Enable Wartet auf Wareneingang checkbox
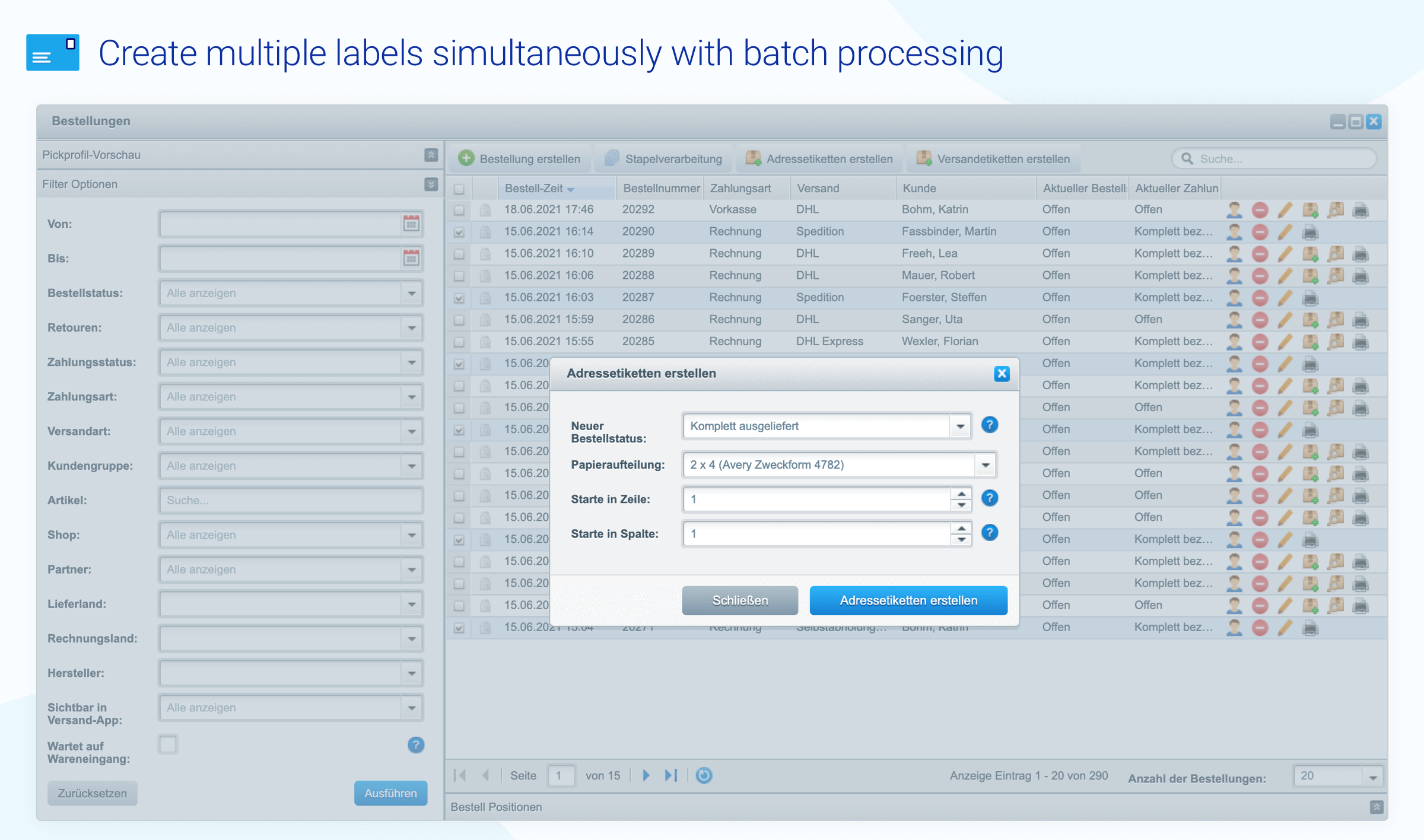1424x840 pixels. click(168, 744)
